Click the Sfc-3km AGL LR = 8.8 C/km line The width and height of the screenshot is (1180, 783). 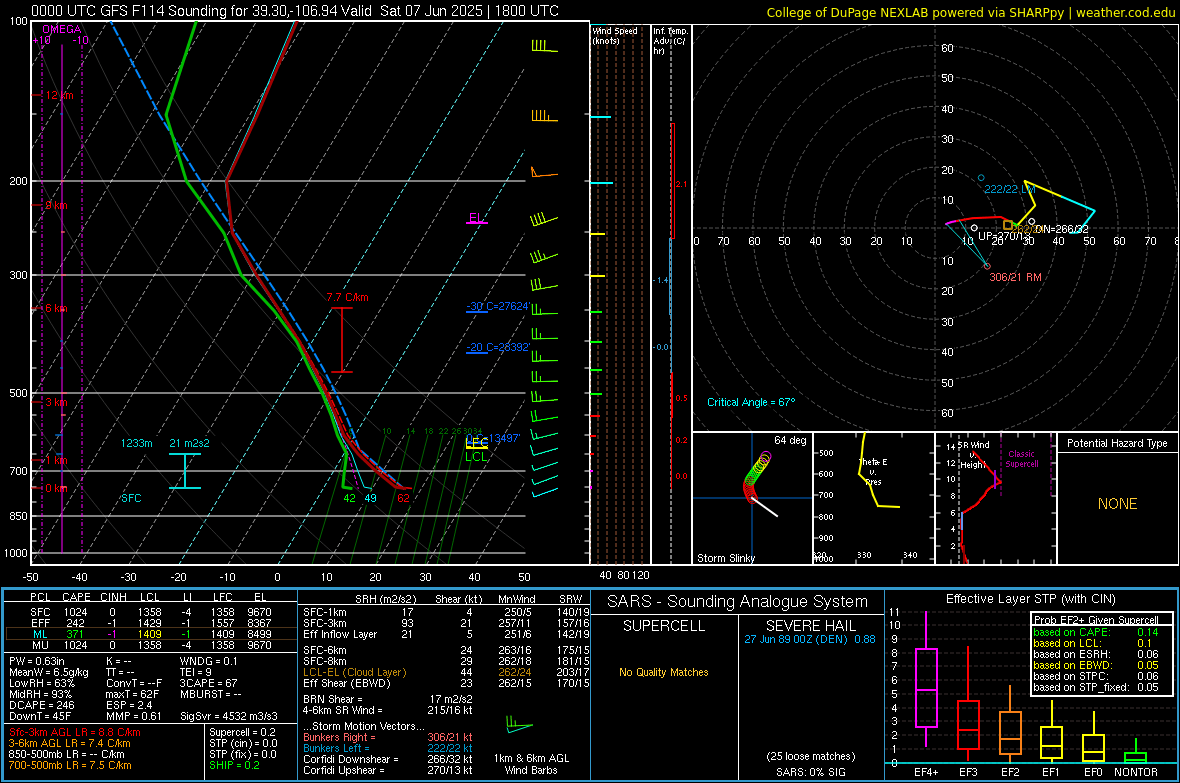(75, 732)
